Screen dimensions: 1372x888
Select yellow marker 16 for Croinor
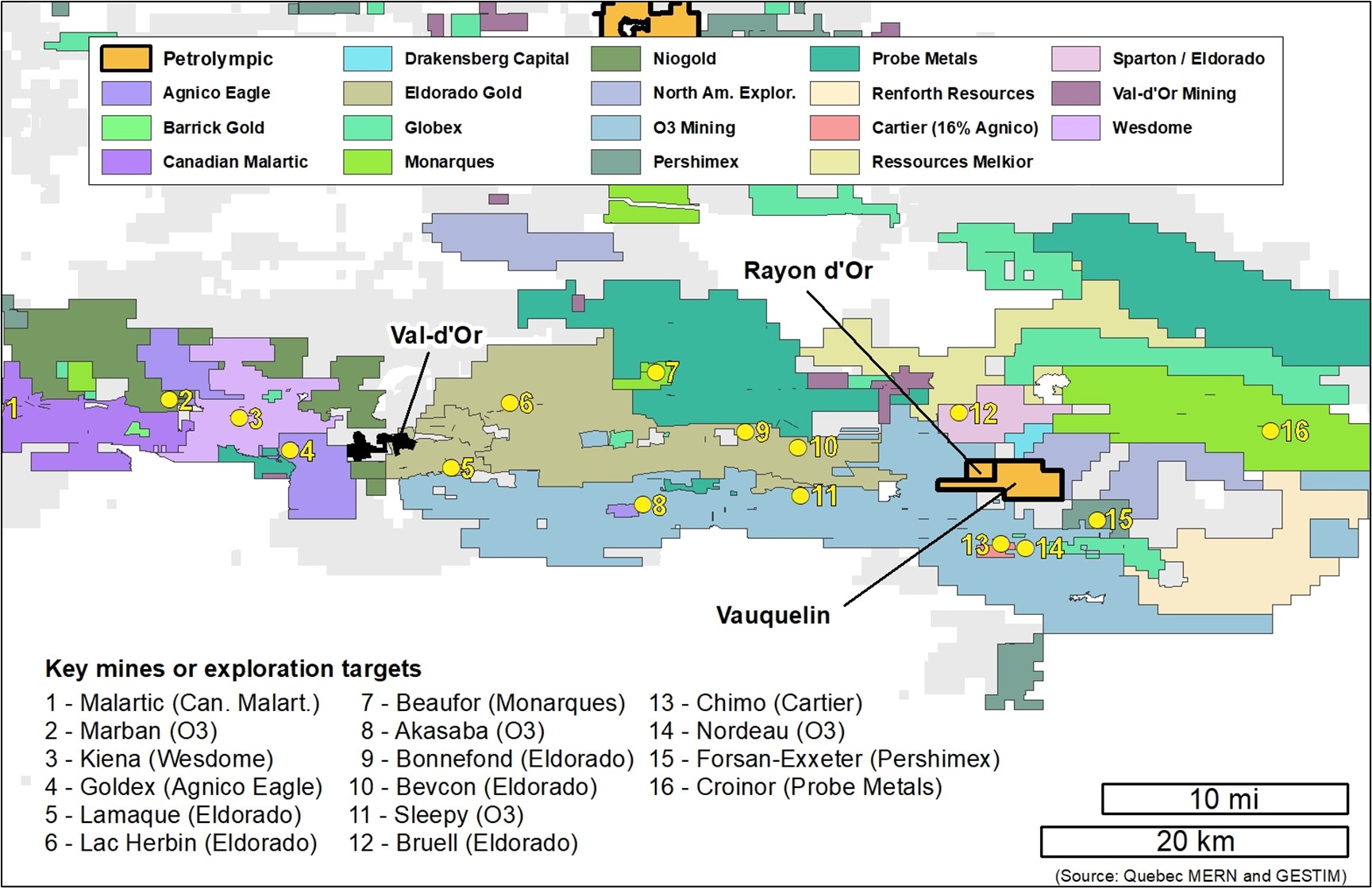[1270, 431]
